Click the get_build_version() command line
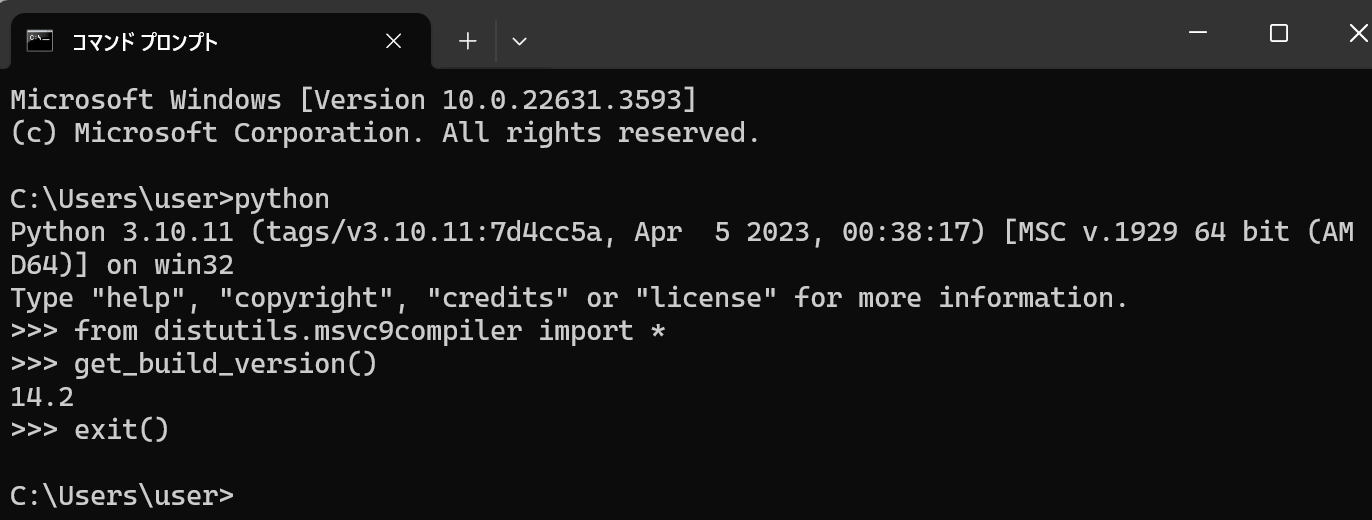 tap(194, 364)
